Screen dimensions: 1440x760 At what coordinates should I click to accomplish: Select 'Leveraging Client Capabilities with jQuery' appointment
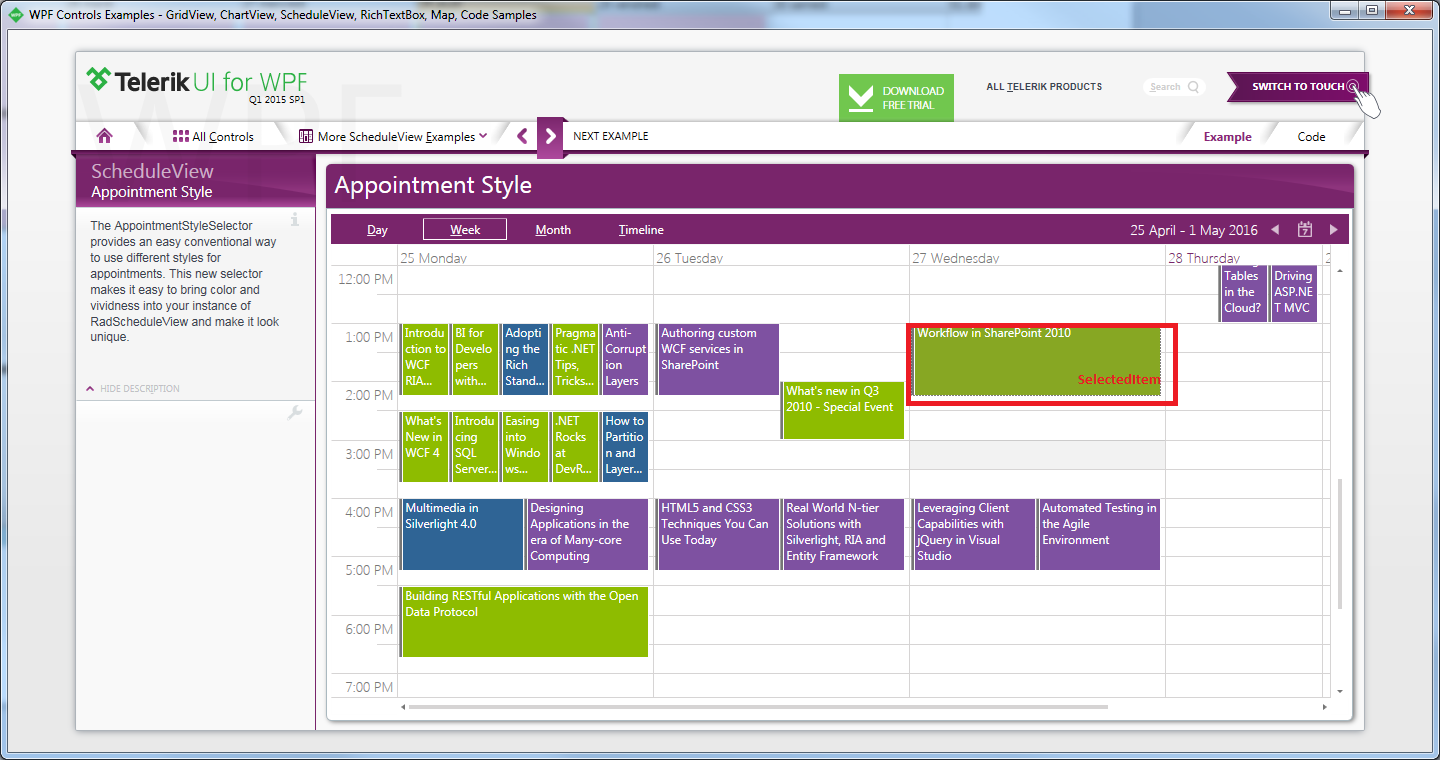pyautogui.click(x=974, y=534)
